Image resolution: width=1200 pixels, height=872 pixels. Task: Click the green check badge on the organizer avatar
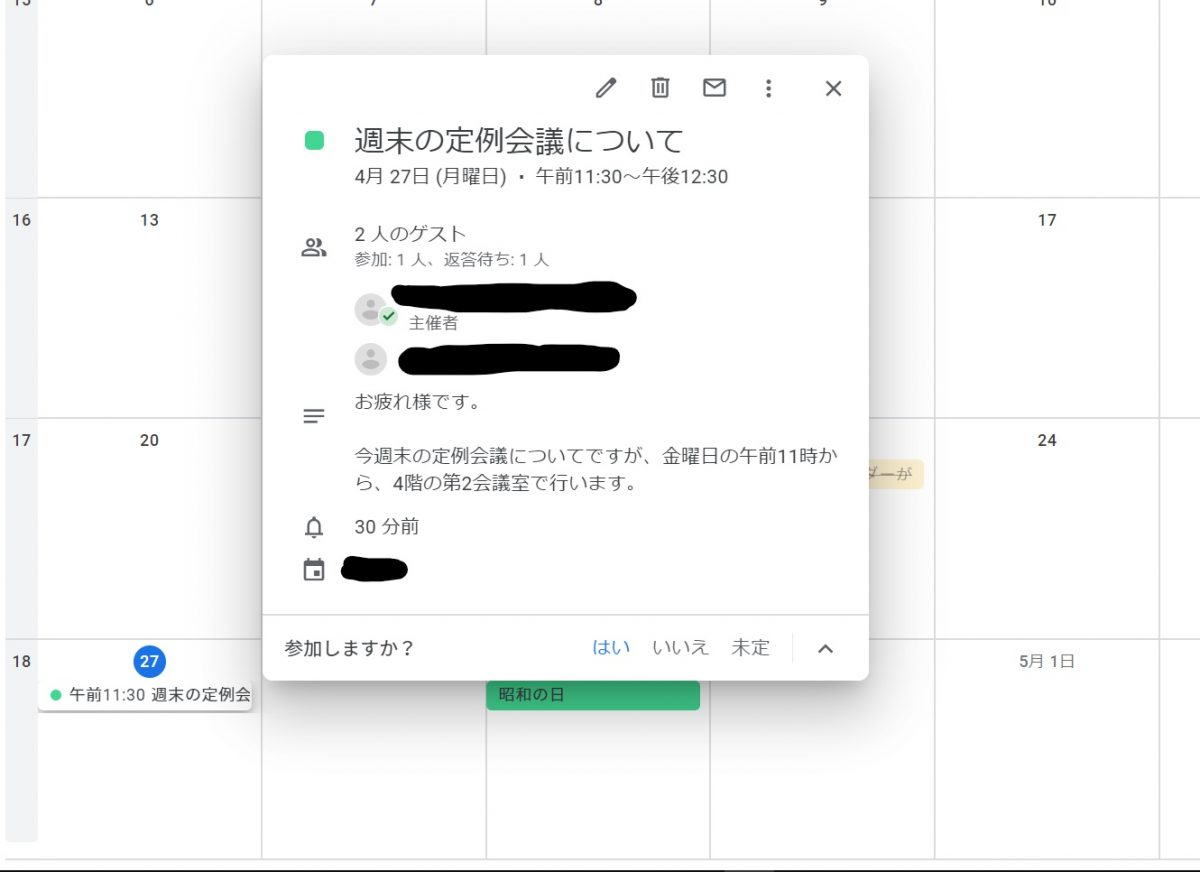coord(387,317)
